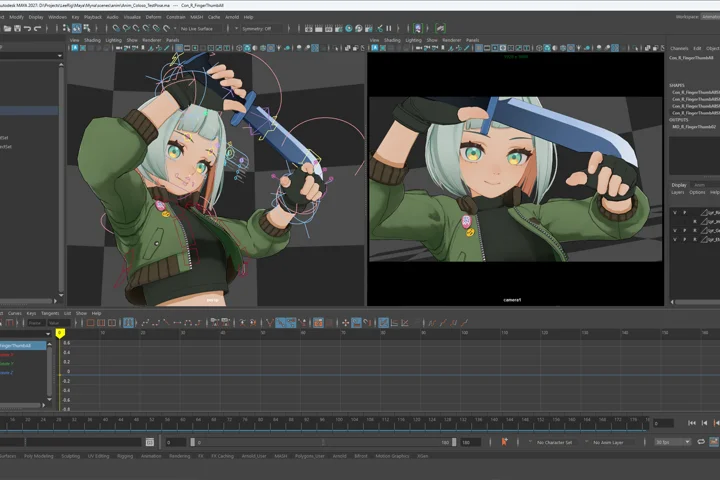The height and width of the screenshot is (480, 720).
Task: Open the Curves menu in Graph Editor
Action: tap(15, 313)
